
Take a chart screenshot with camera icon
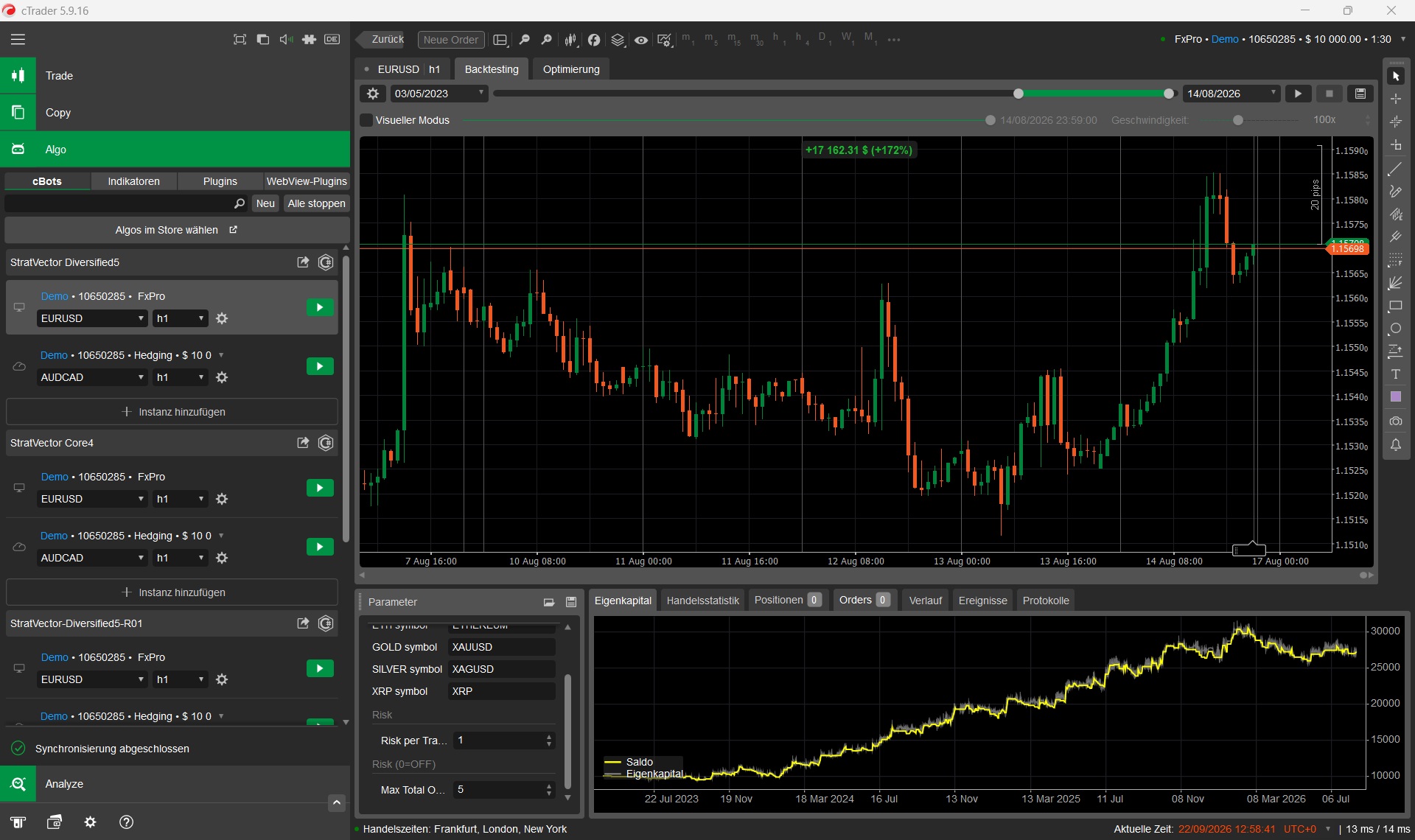1396,421
